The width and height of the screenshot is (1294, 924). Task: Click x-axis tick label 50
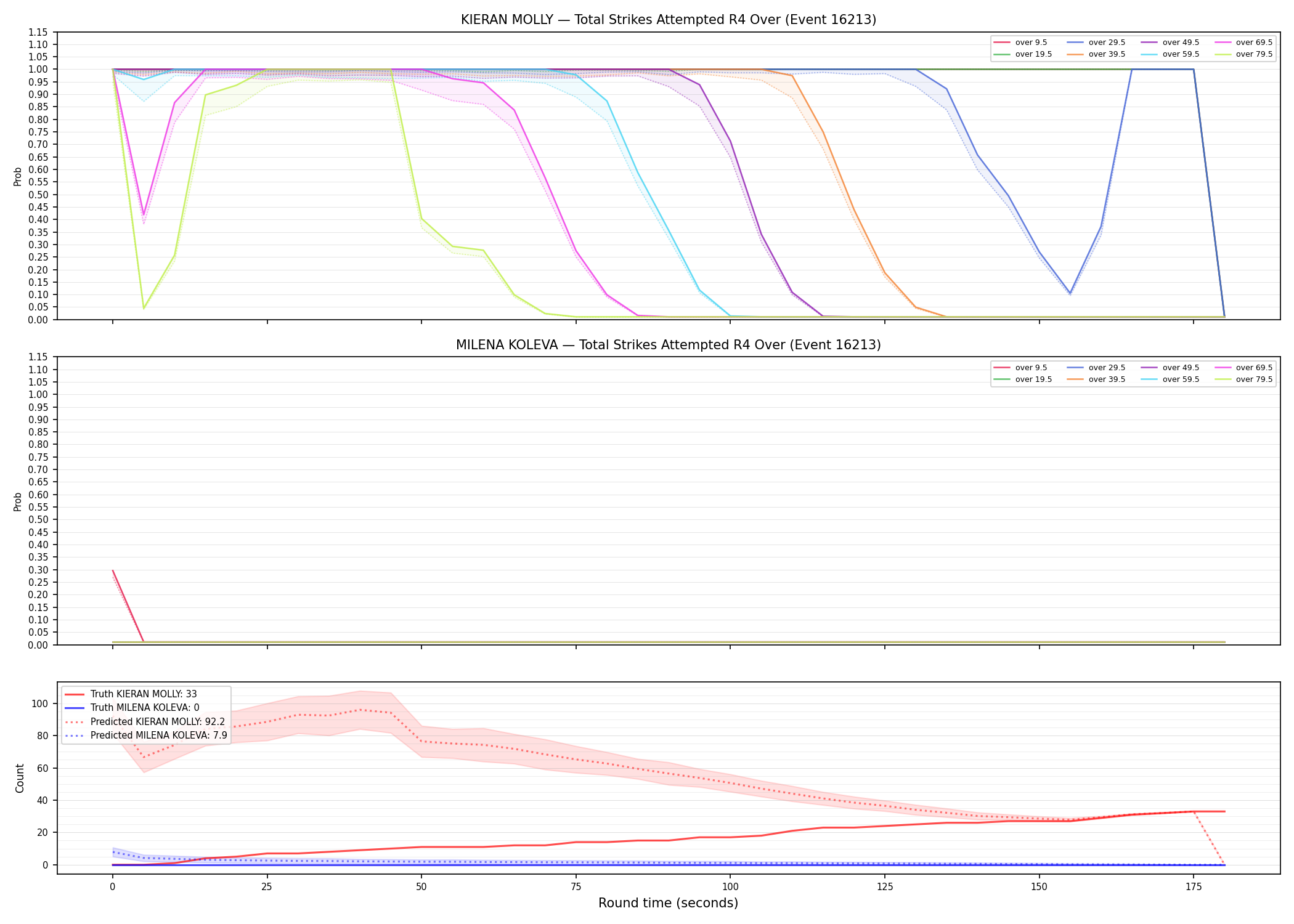(421, 887)
